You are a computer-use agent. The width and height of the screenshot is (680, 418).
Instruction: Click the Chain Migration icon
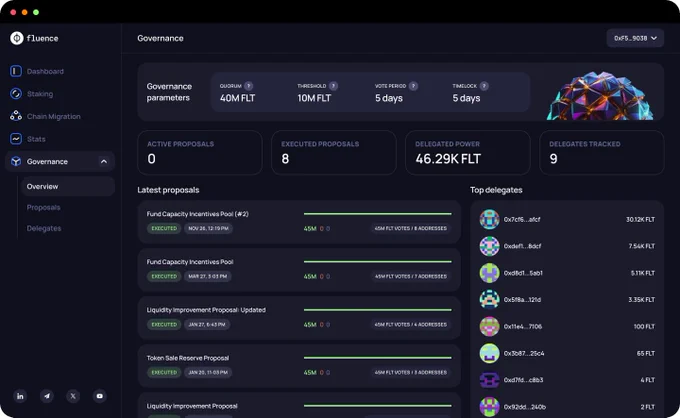(16, 116)
